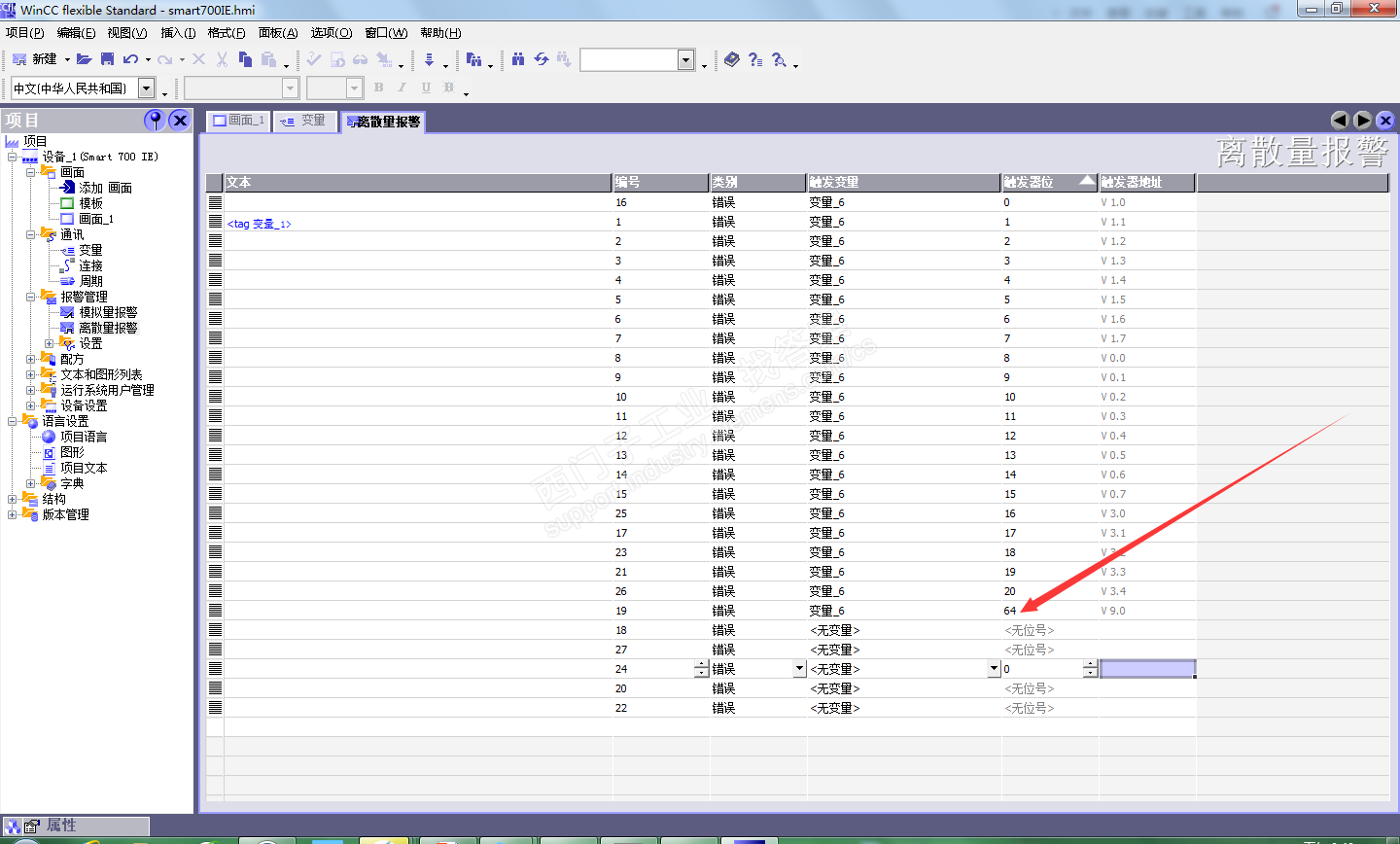Copy selection using the copy icon

[x=245, y=59]
